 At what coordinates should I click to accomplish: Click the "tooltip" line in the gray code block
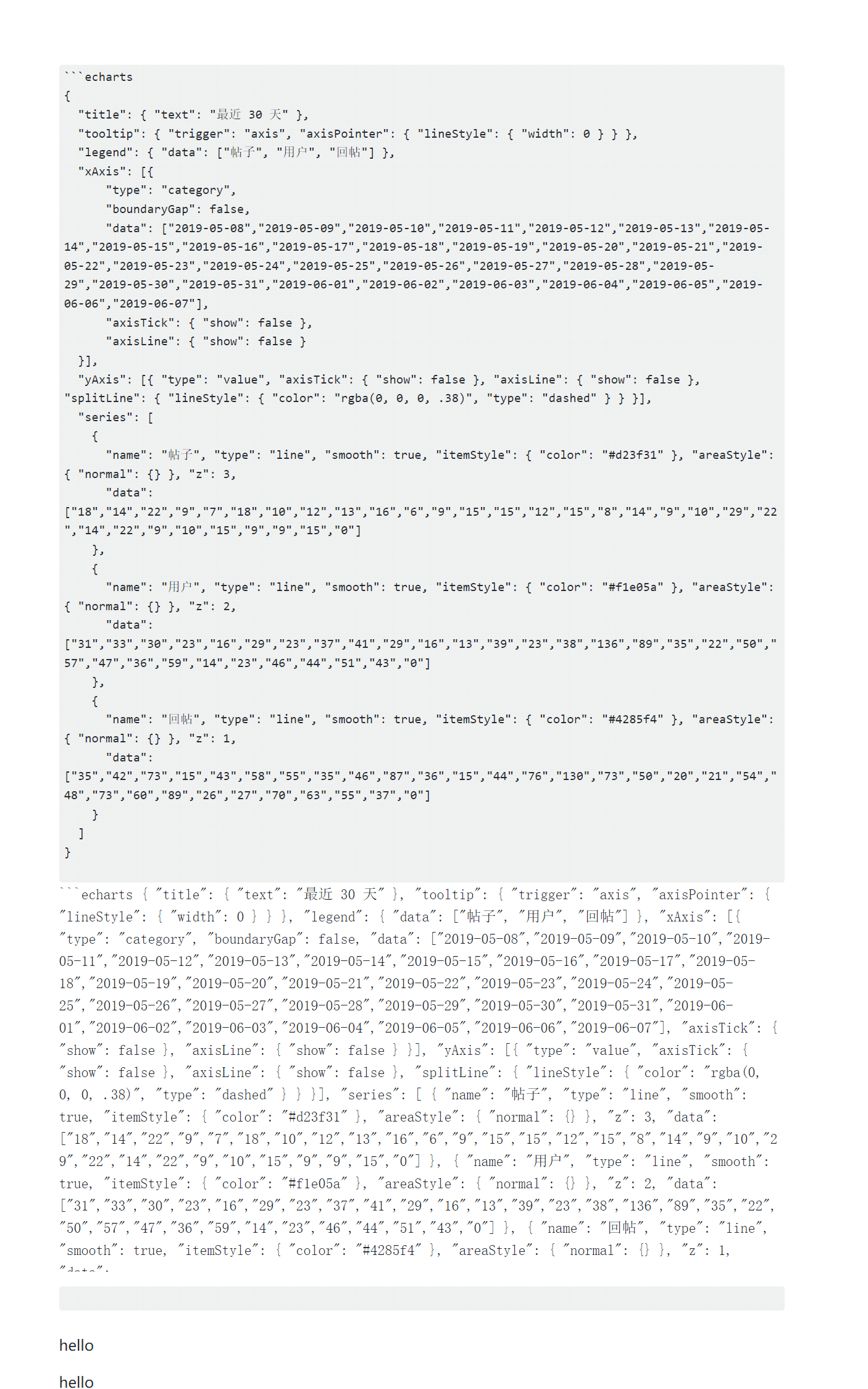click(x=357, y=133)
